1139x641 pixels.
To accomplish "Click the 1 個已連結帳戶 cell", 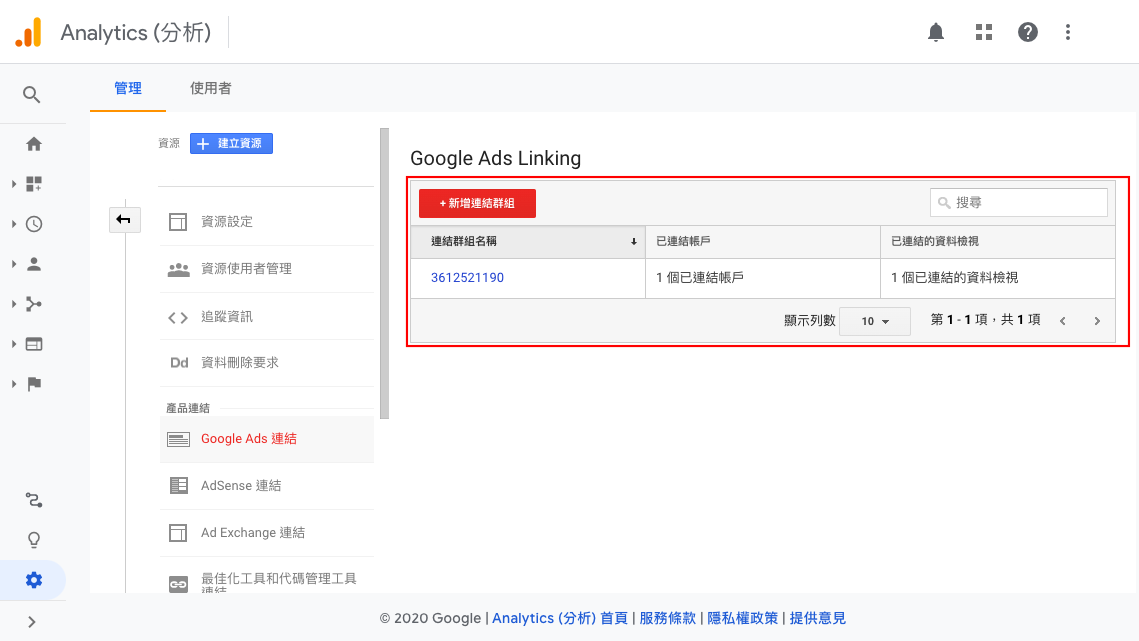I will tap(763, 278).
